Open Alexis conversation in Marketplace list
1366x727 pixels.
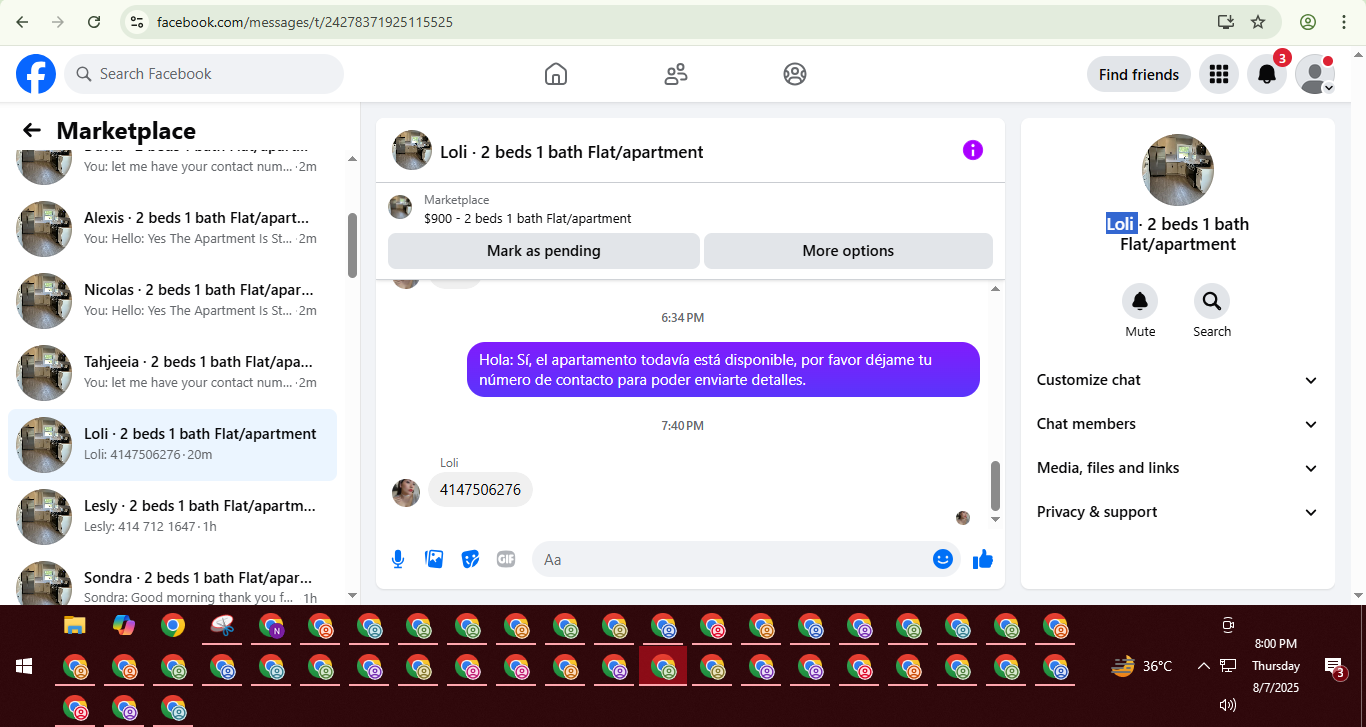click(172, 229)
